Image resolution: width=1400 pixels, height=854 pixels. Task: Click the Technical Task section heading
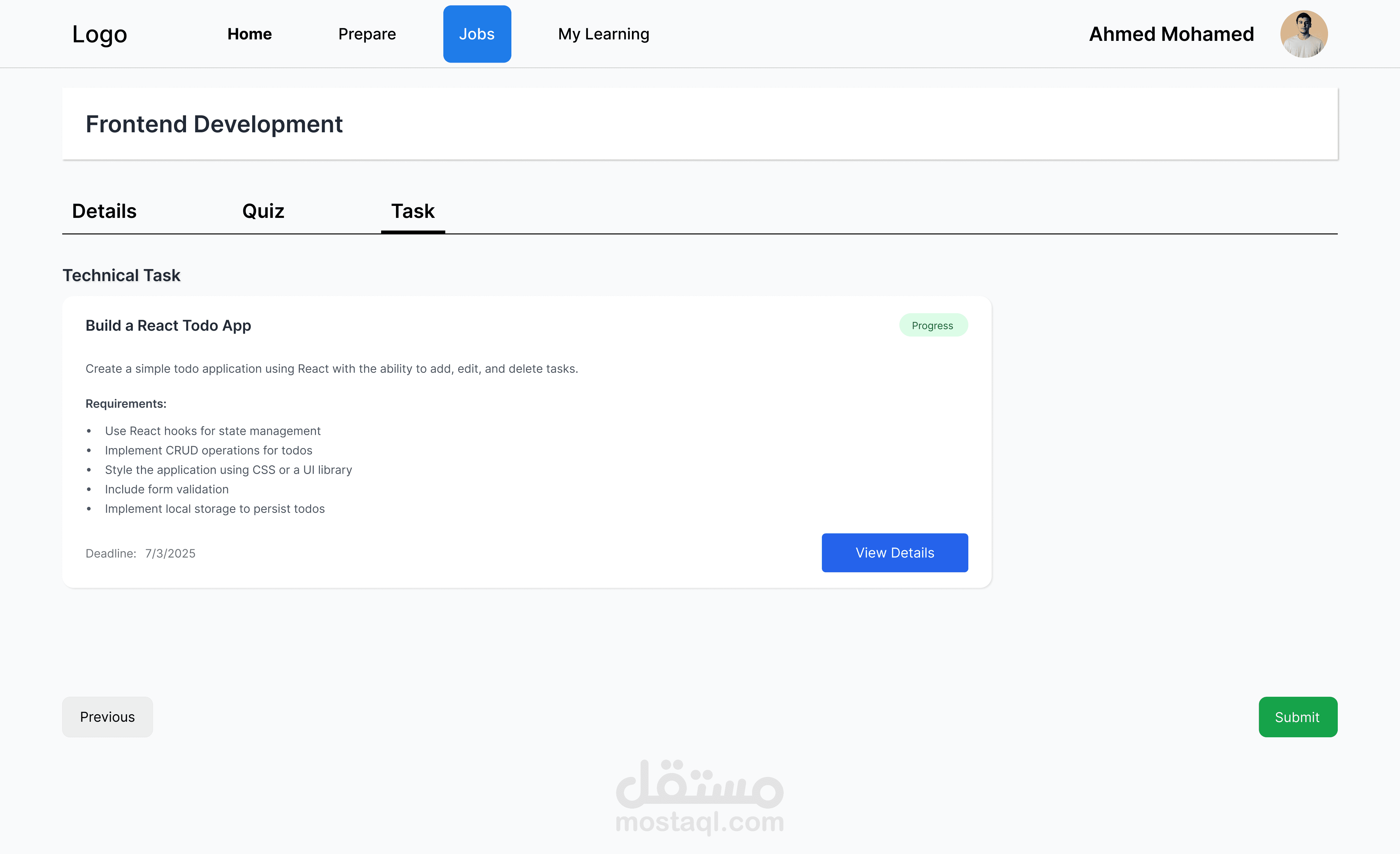(x=121, y=275)
